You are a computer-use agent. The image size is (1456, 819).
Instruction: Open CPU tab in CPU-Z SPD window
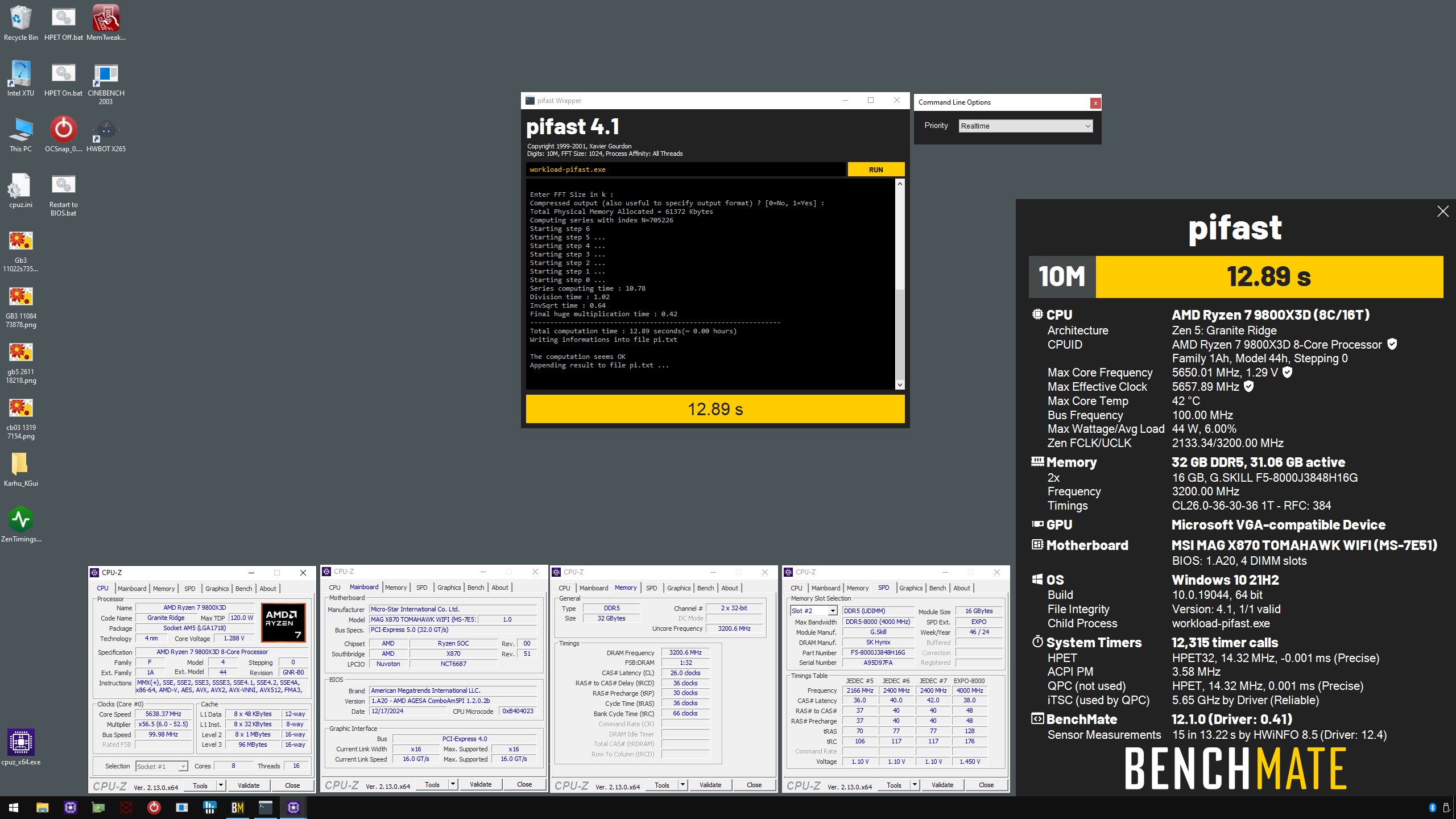796,588
